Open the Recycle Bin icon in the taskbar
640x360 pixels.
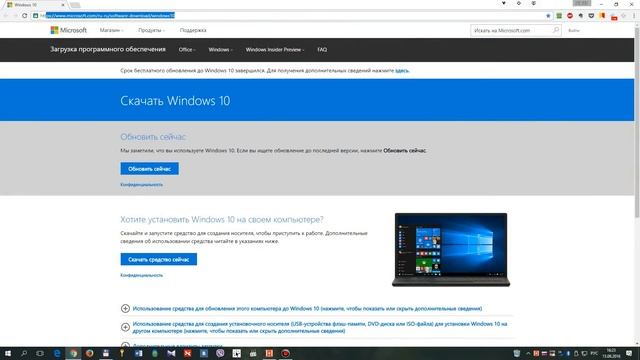pos(517,353)
